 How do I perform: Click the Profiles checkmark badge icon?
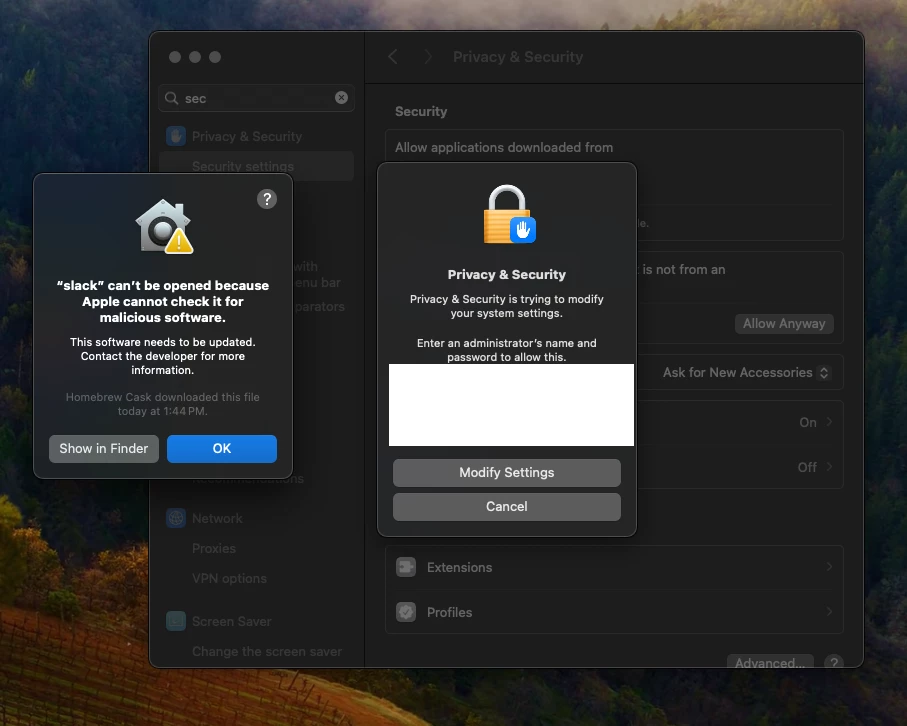click(x=406, y=612)
